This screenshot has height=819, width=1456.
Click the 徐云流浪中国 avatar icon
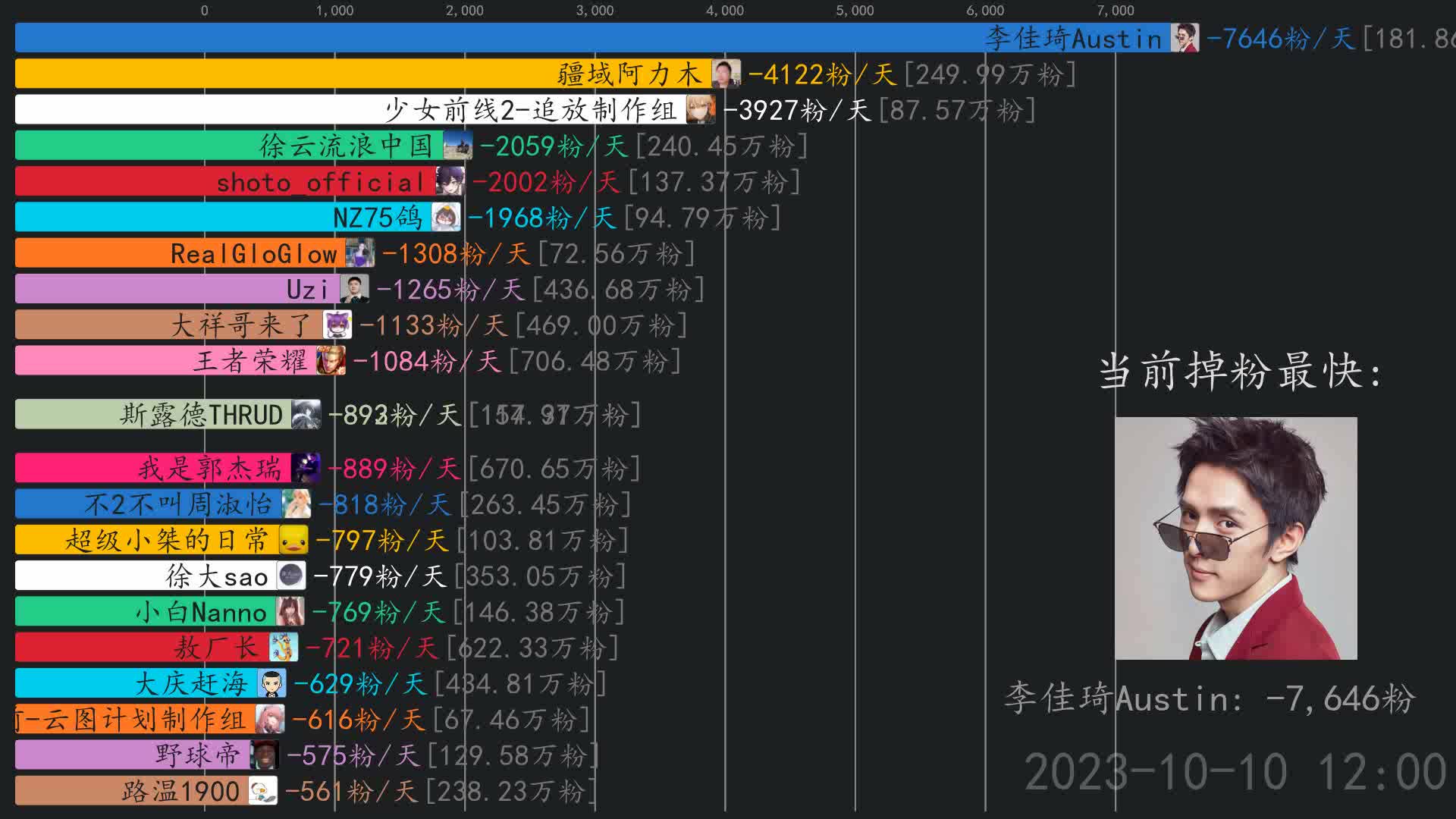(457, 146)
